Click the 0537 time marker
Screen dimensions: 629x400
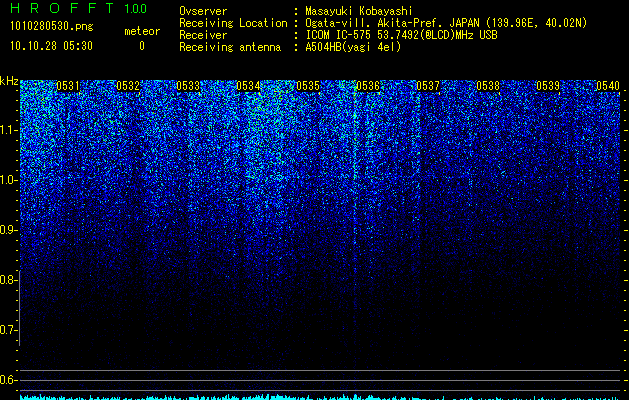428,86
